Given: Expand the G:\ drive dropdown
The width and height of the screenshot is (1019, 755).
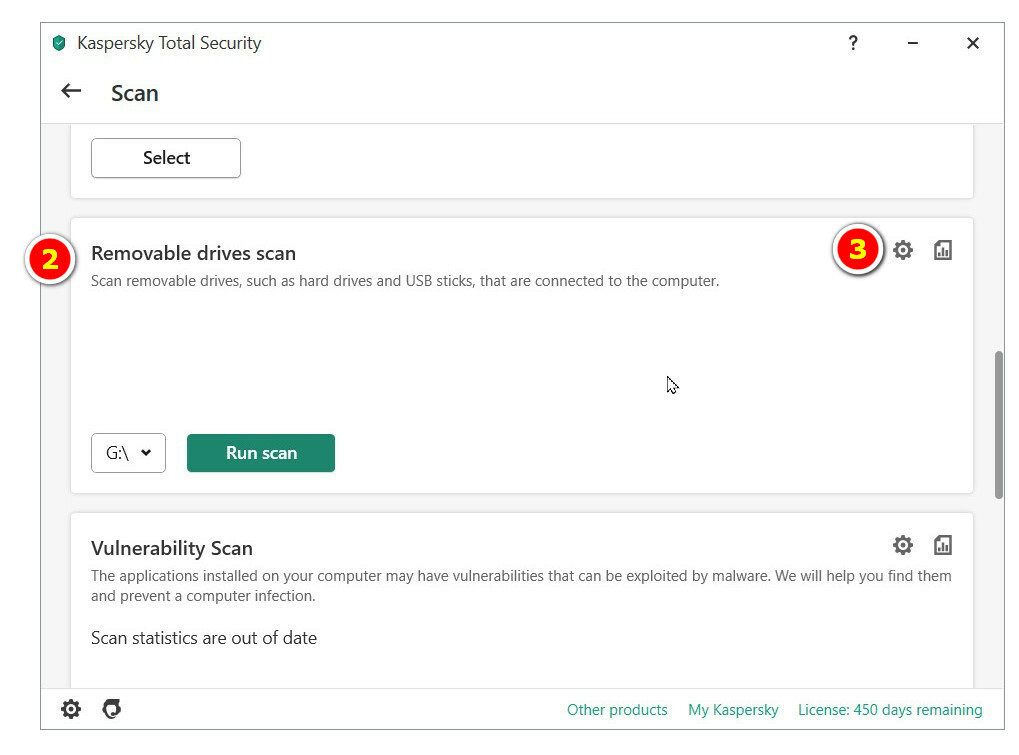Looking at the screenshot, I should pyautogui.click(x=128, y=453).
